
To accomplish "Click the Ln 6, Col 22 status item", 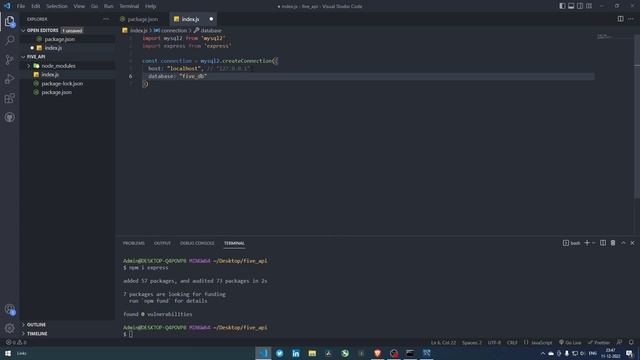I will pyautogui.click(x=443, y=342).
